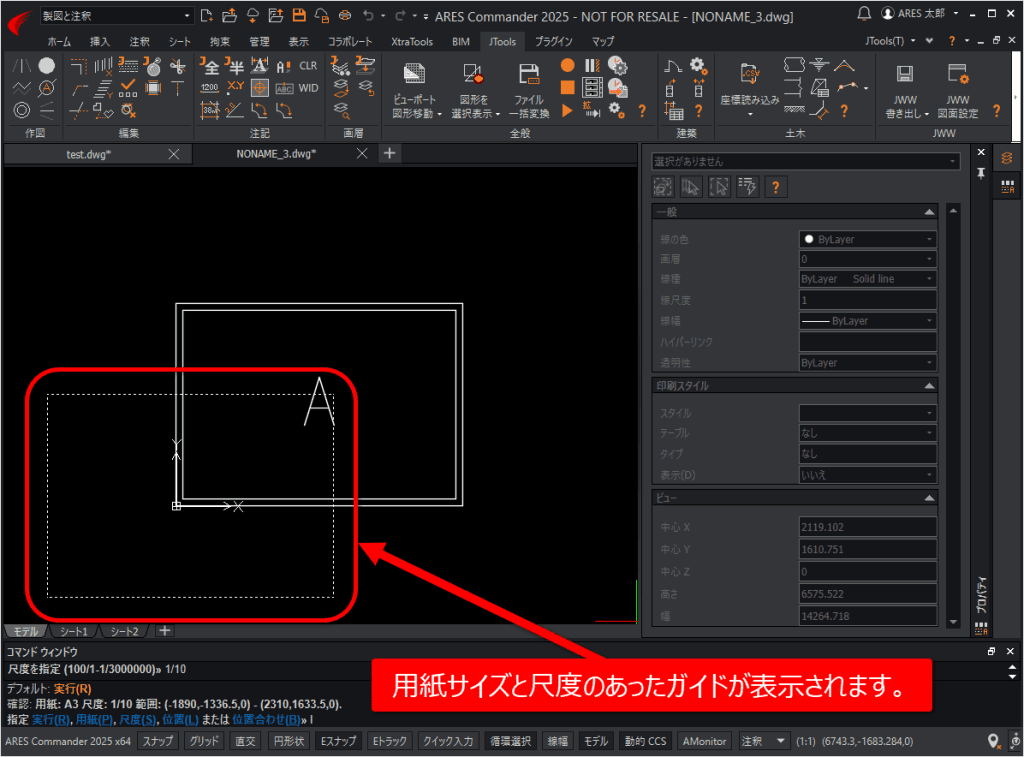Open the プラグイン ribbon tab
The height and width of the screenshot is (757, 1024).
(554, 41)
